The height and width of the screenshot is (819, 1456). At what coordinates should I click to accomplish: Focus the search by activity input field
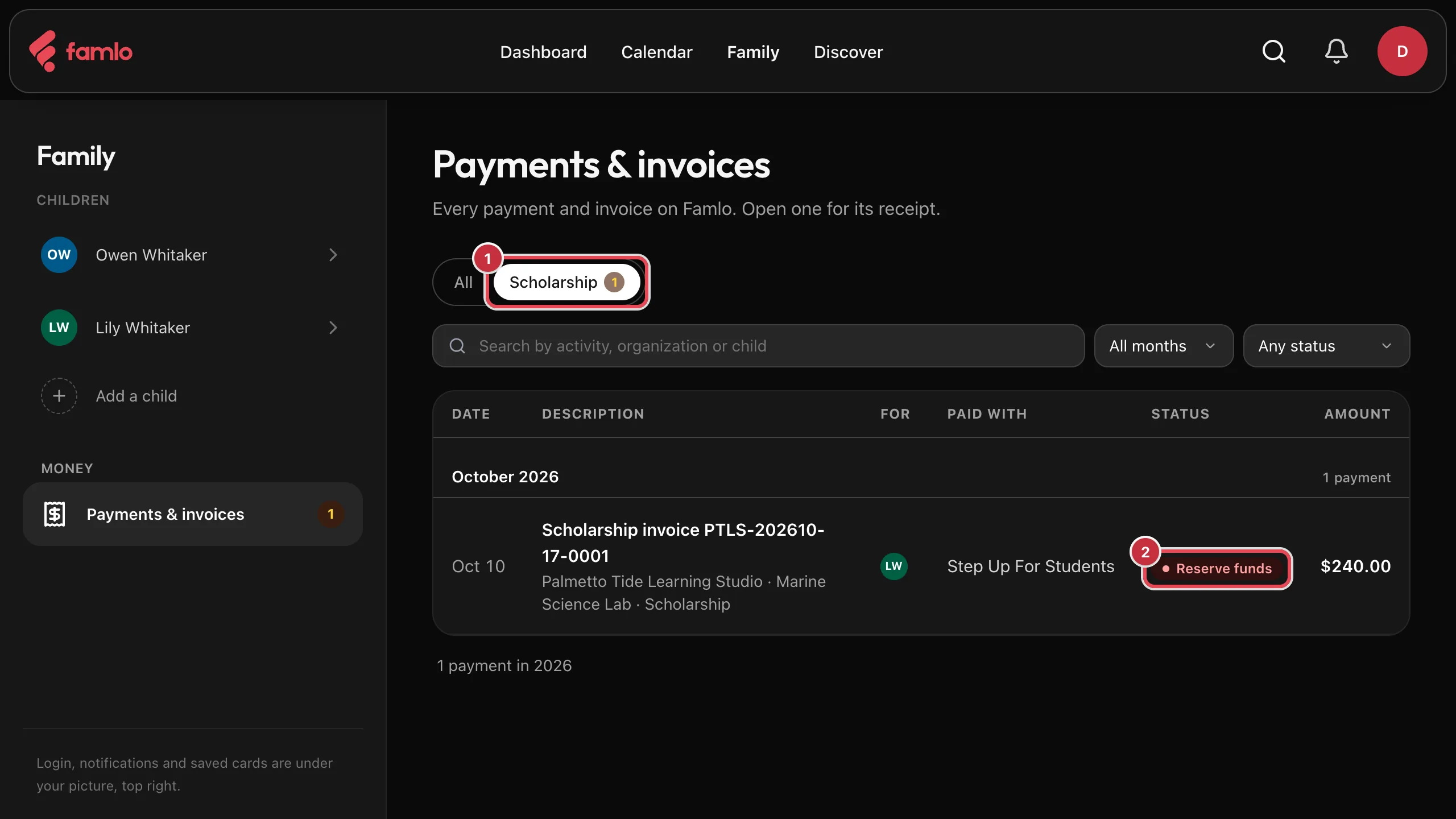pos(759,346)
